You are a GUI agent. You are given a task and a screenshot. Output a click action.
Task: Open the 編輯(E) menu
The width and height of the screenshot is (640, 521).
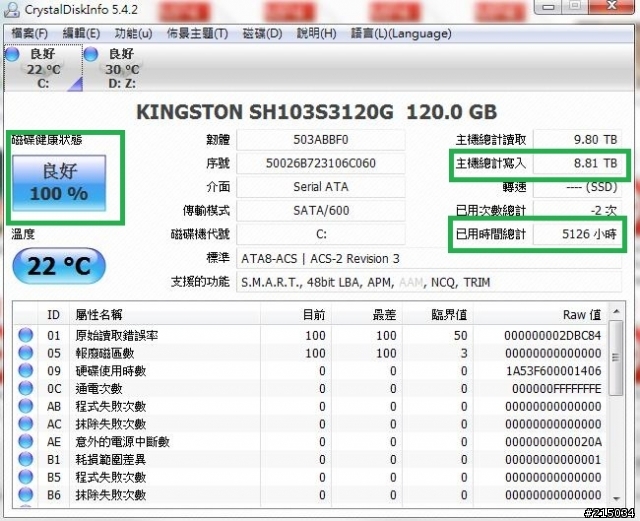(x=81, y=33)
